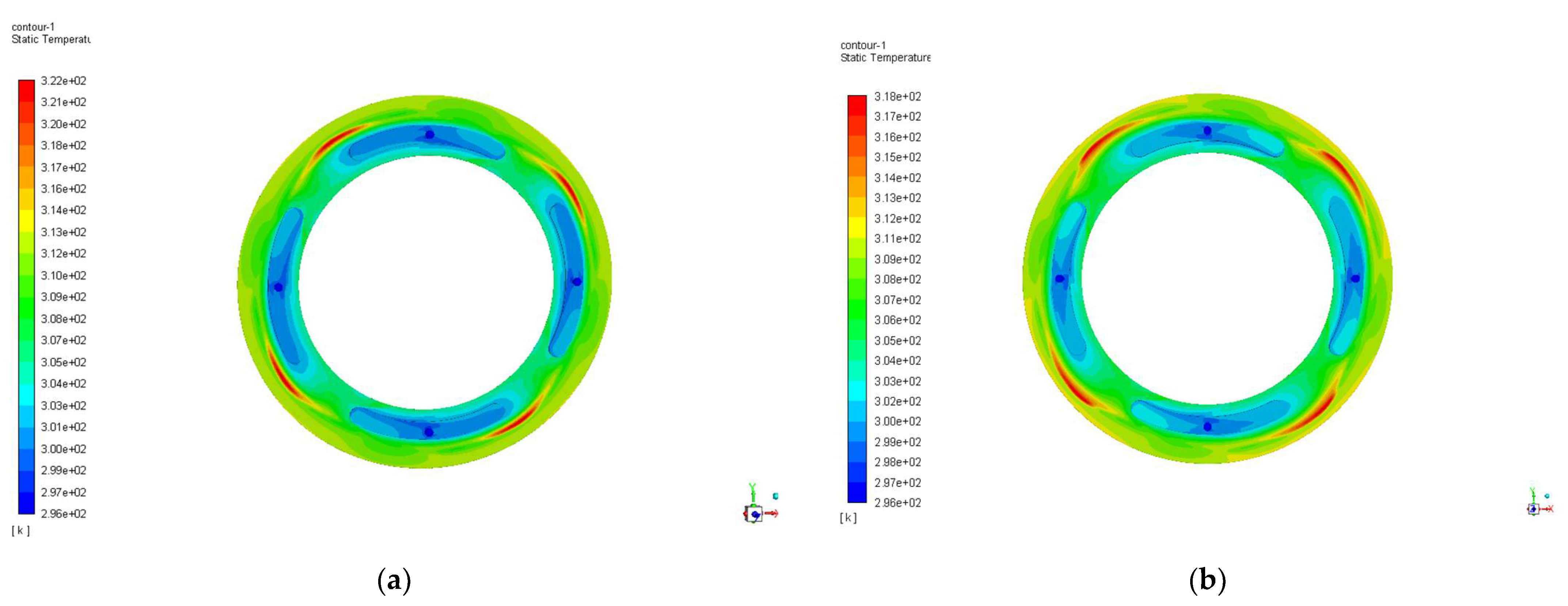Click the cyan Z-axis dot near right triad
This screenshot has height=606, width=1568.
(1547, 496)
